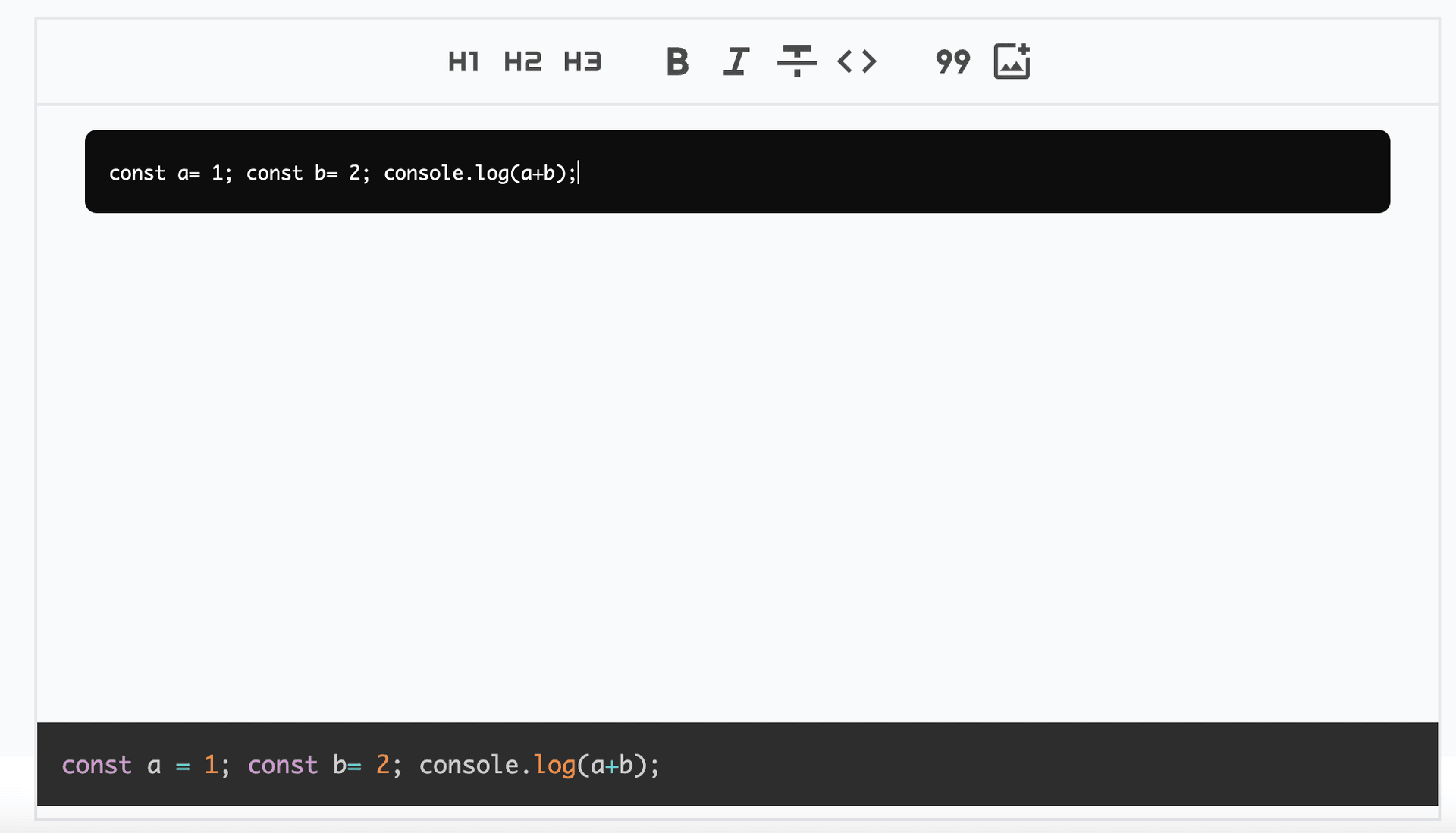
Task: Click first purple const keyword in preview
Action: point(96,765)
